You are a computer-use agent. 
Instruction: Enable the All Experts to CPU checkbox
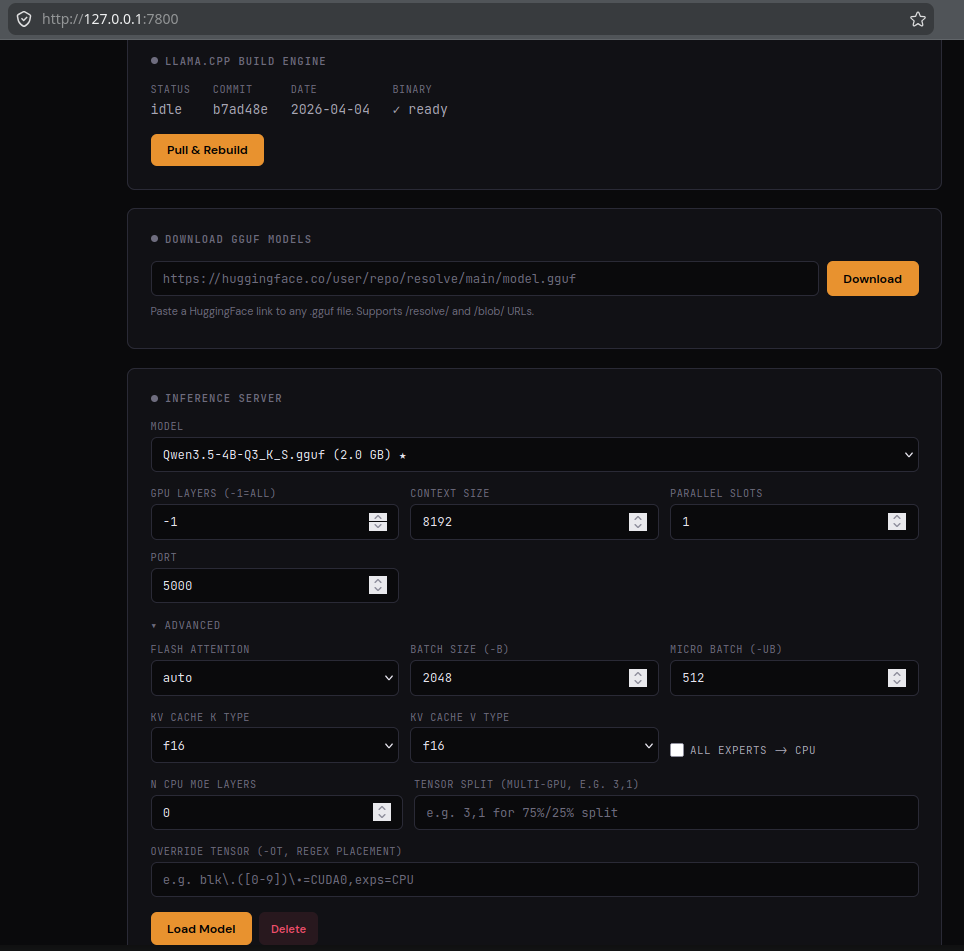[x=677, y=750]
